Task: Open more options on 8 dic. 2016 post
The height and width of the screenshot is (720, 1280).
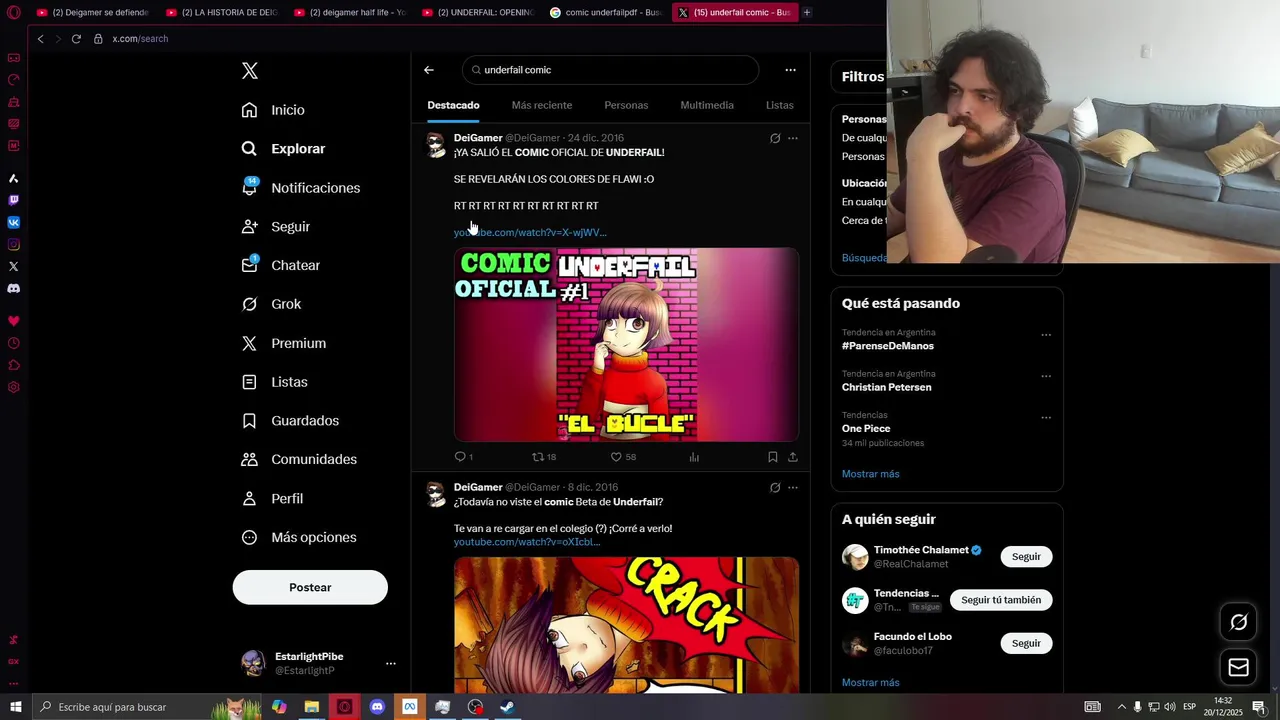Action: pyautogui.click(x=793, y=488)
